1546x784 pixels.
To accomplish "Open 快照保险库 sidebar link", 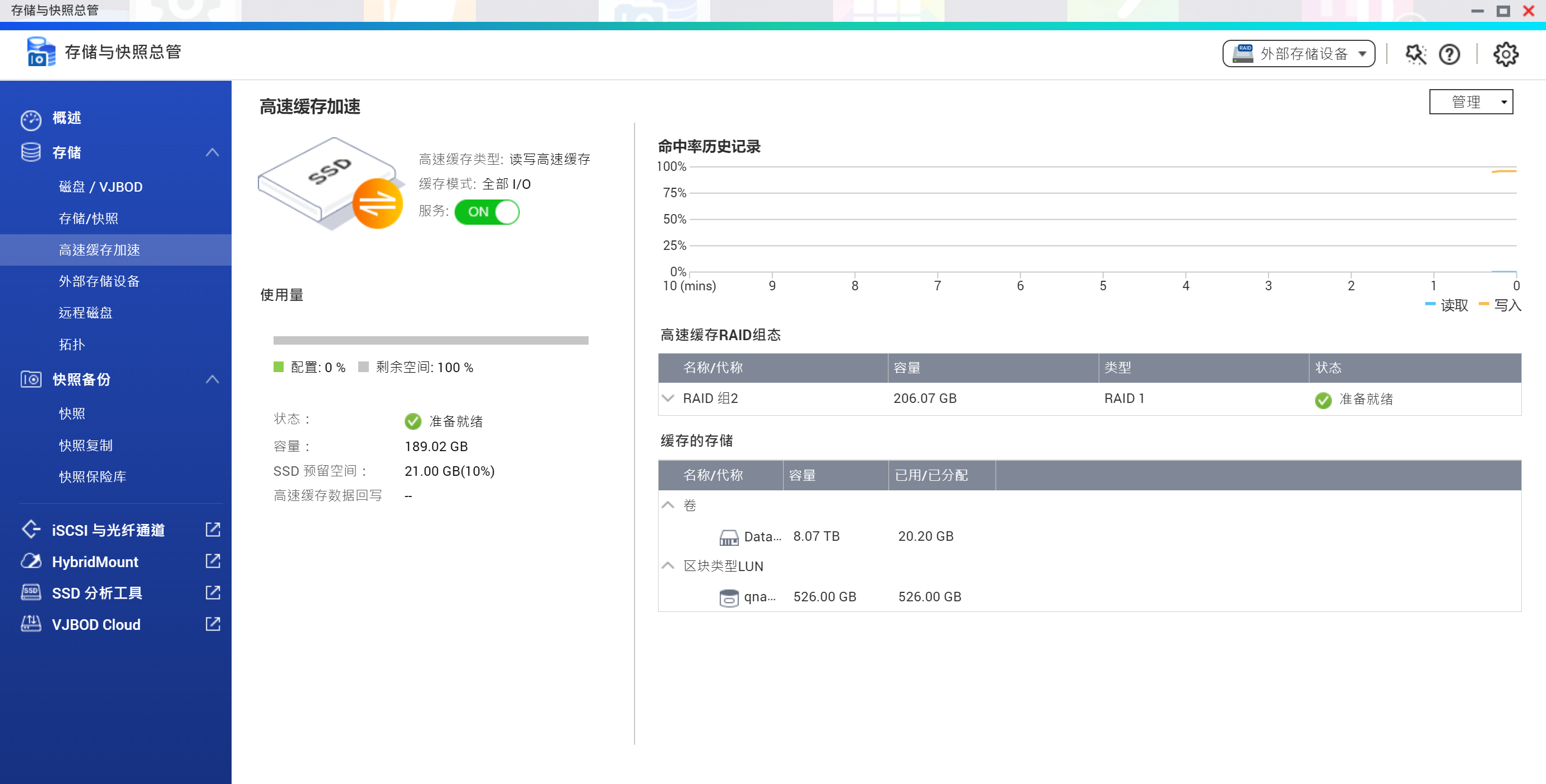I will click(92, 477).
